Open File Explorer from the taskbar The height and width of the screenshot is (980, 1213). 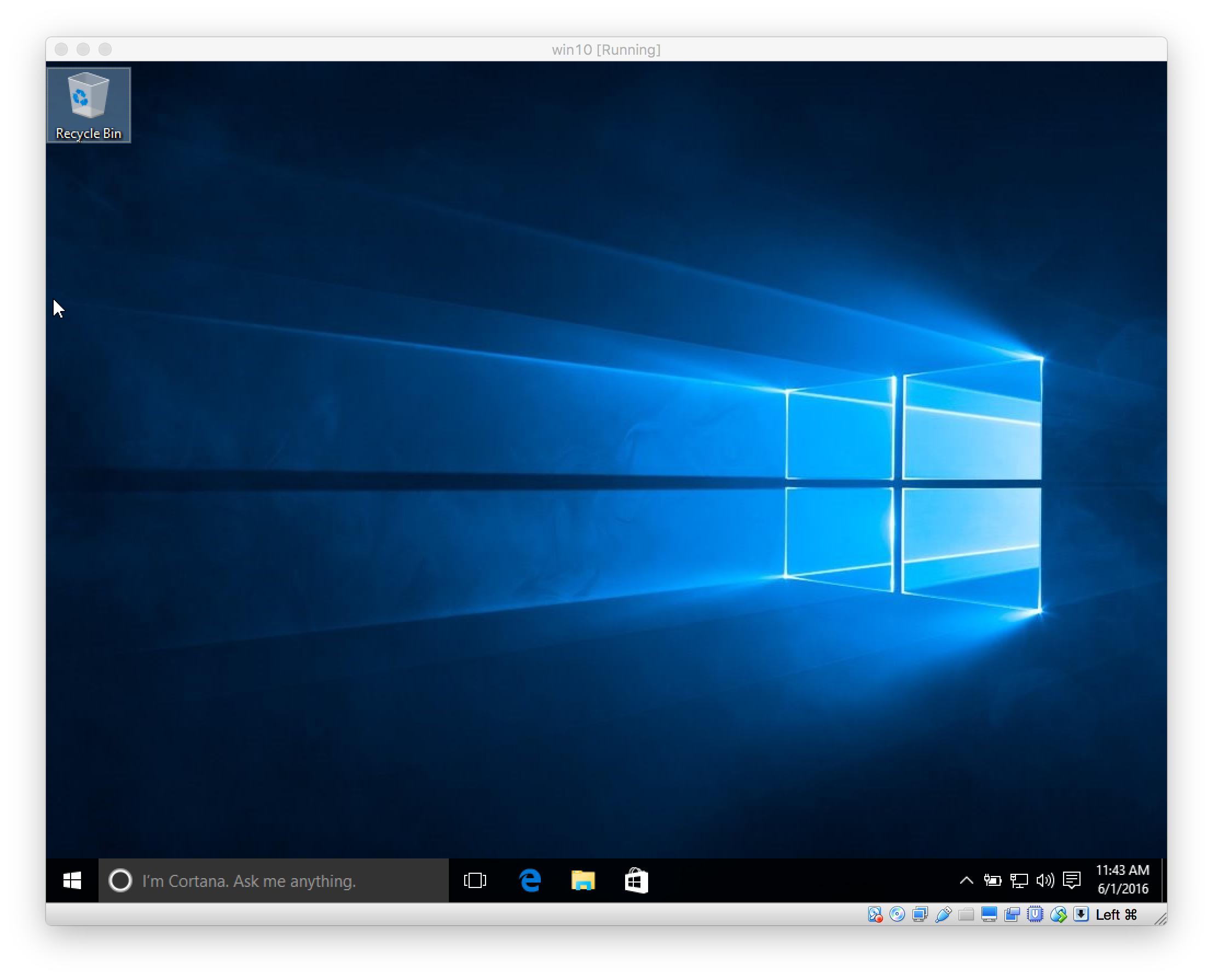tap(583, 880)
